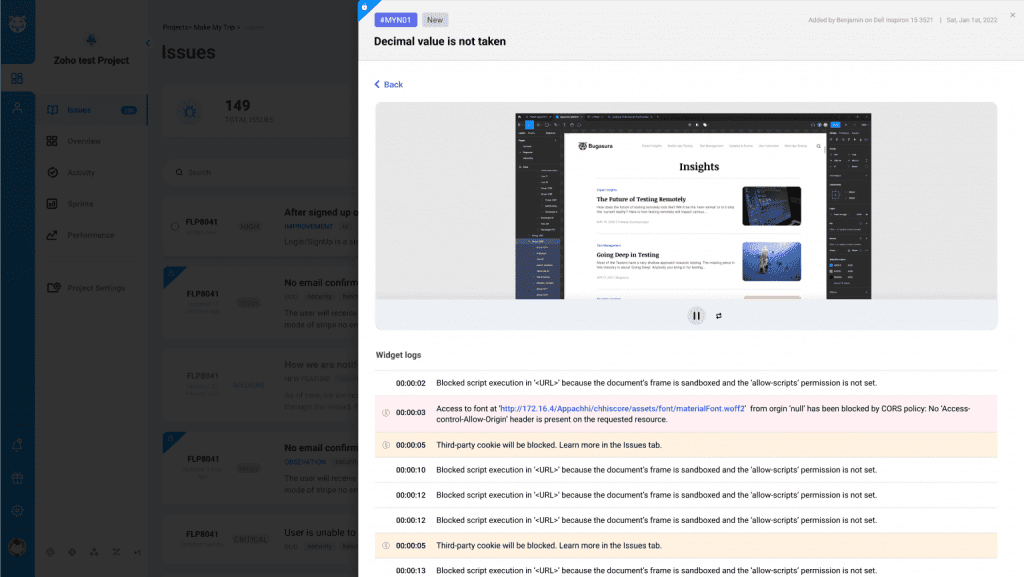Open Issues in the project sidebar

pyautogui.click(x=79, y=110)
